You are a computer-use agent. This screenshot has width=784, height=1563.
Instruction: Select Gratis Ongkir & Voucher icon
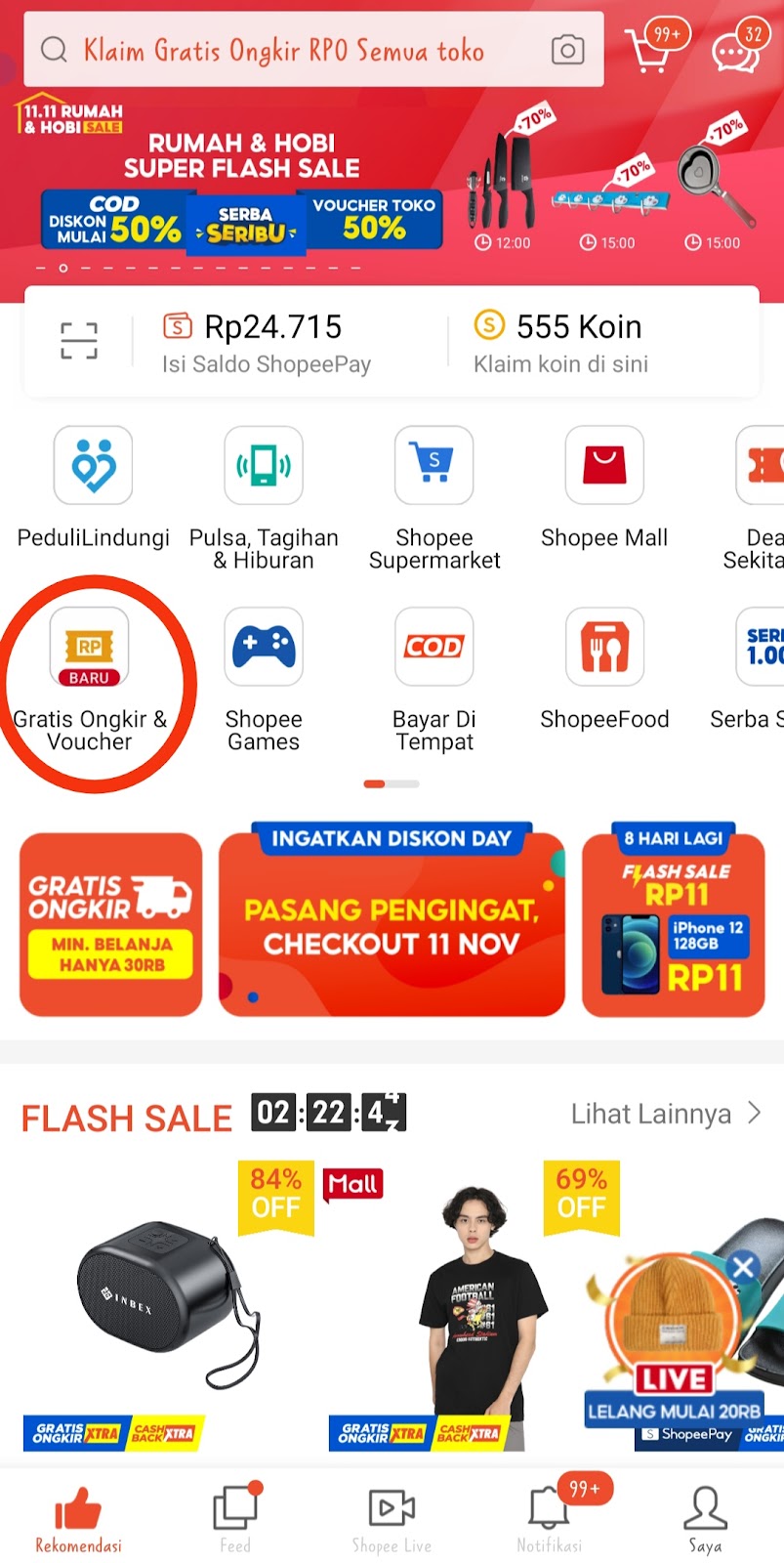coord(90,647)
